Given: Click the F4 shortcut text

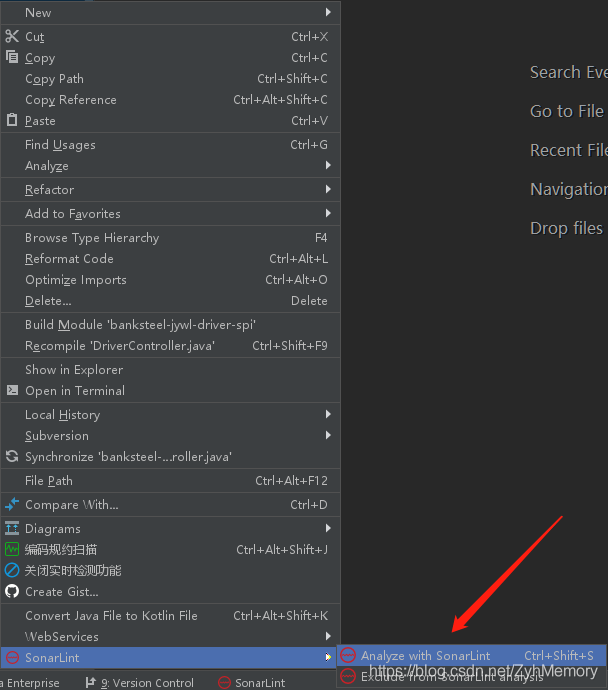Looking at the screenshot, I should [x=321, y=238].
